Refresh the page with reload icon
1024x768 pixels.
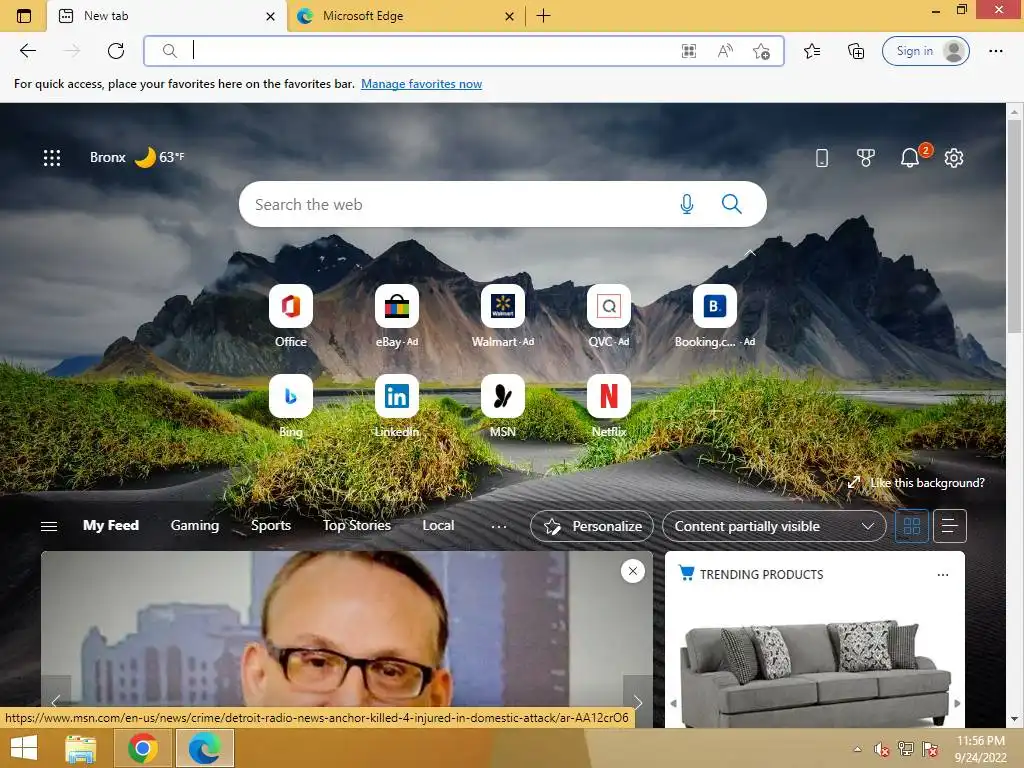point(116,51)
